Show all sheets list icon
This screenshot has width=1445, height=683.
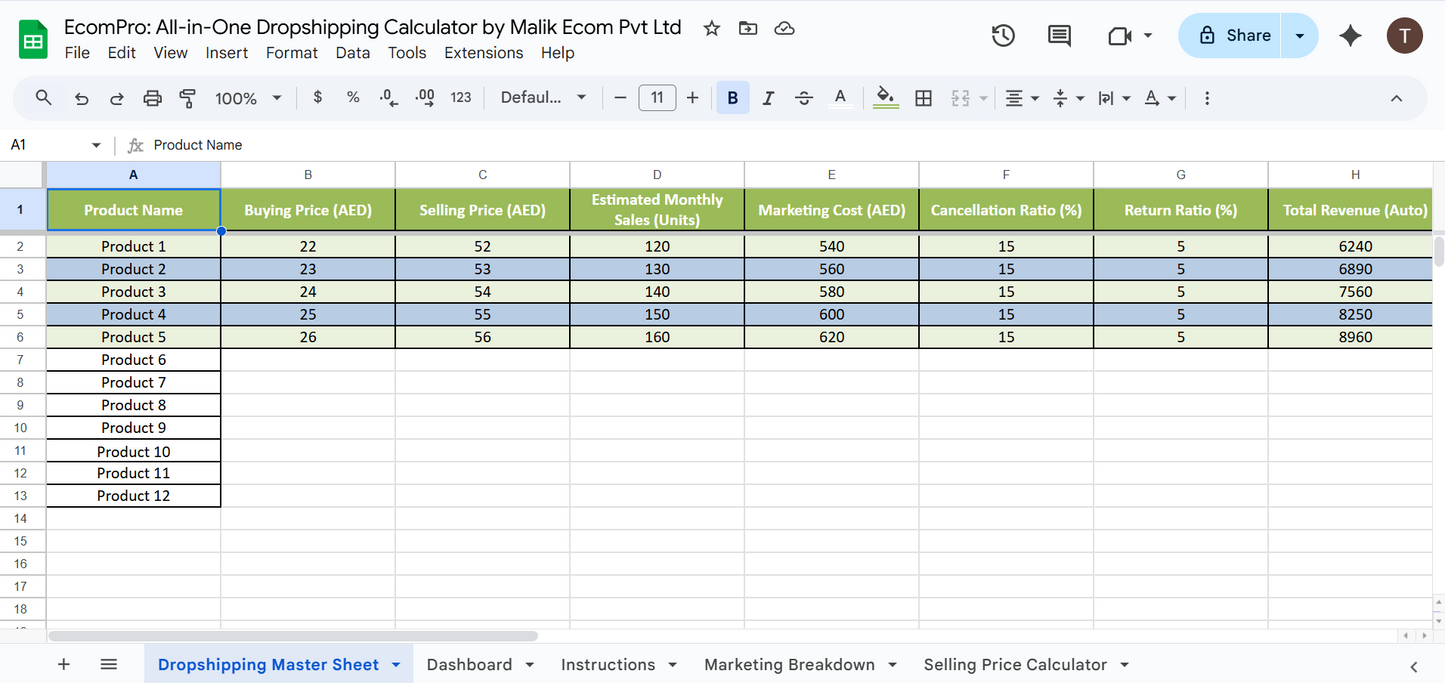pyautogui.click(x=109, y=664)
